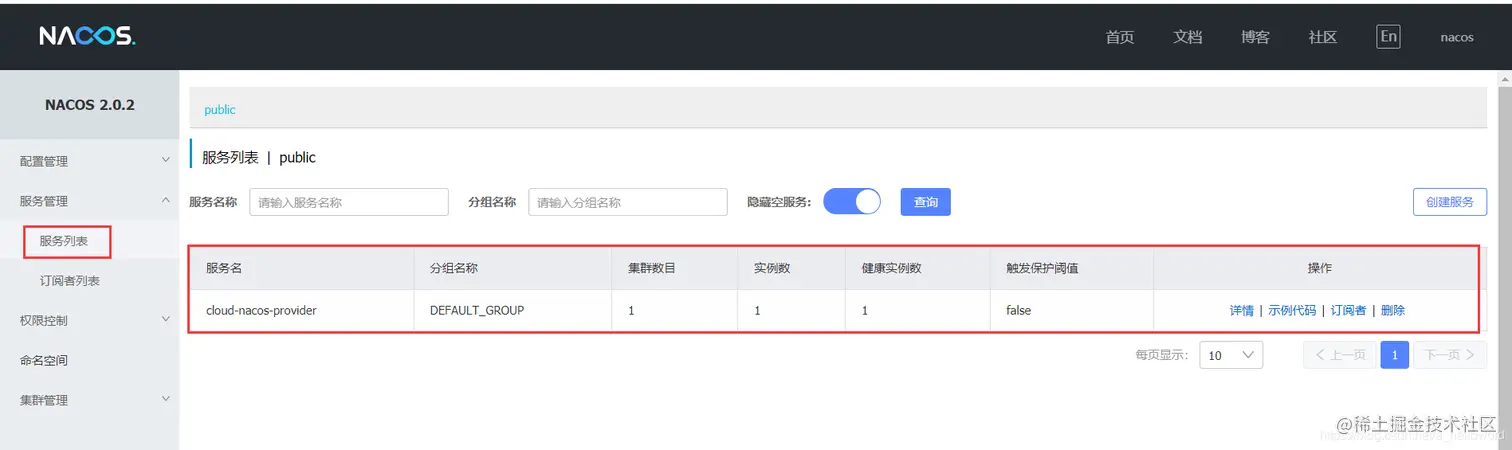Click the 查询 button
The image size is (1512, 450).
coord(926,202)
